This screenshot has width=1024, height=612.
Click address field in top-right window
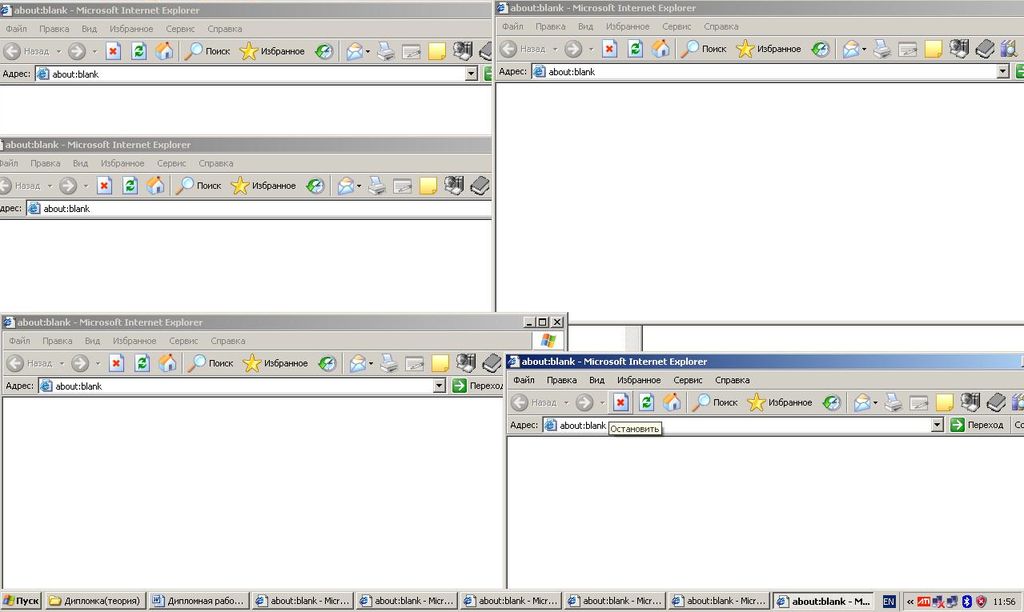771,71
